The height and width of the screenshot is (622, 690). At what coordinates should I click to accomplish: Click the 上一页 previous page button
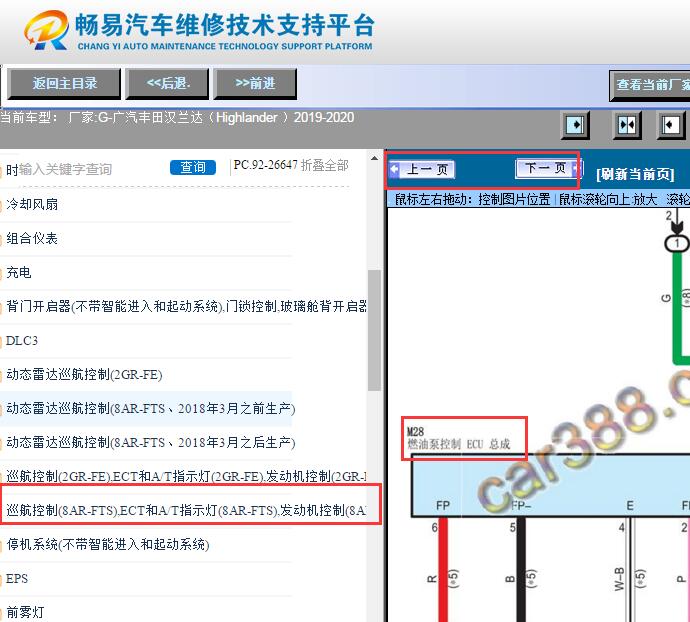pyautogui.click(x=422, y=169)
